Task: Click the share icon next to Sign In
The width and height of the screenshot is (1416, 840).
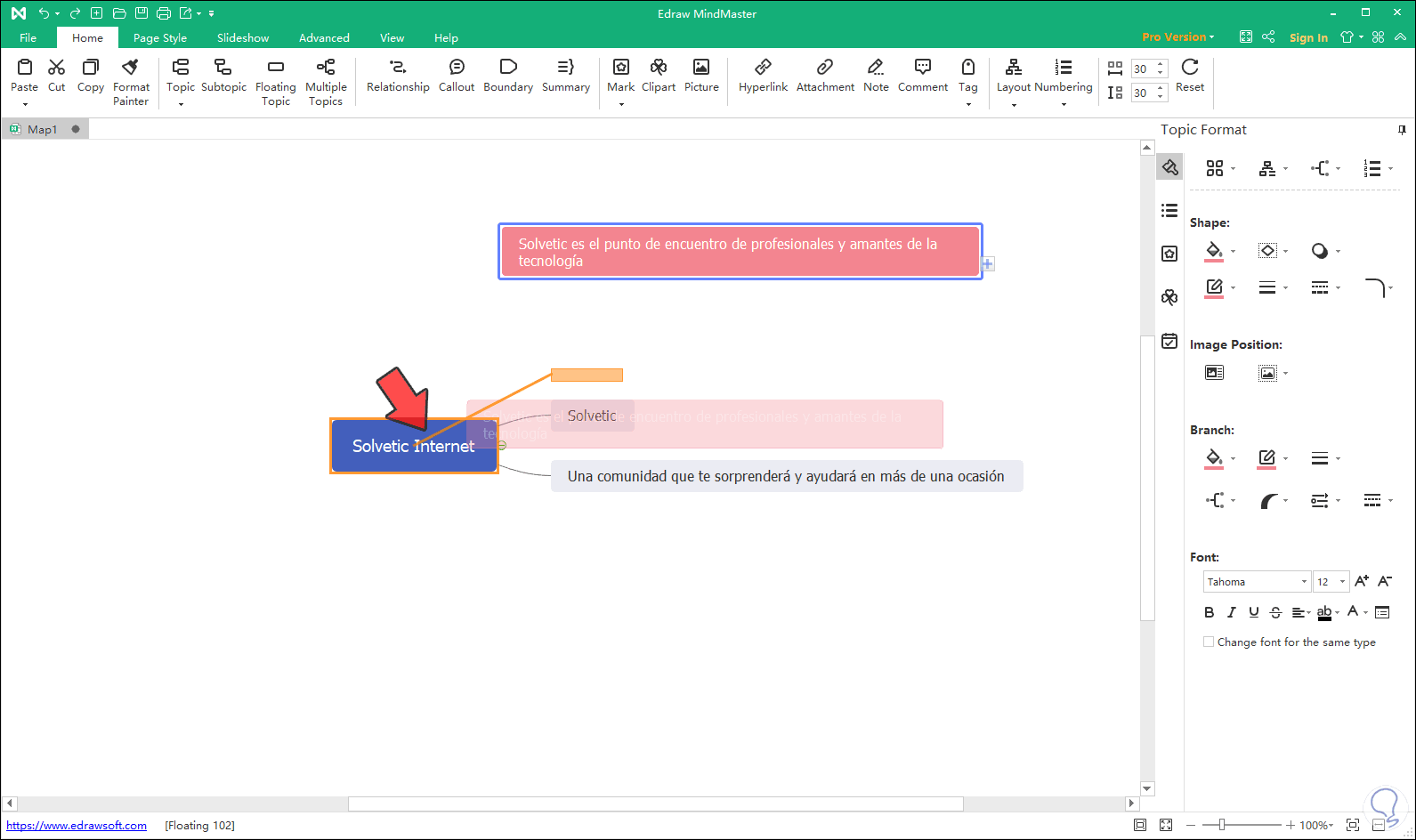Action: point(1269,37)
